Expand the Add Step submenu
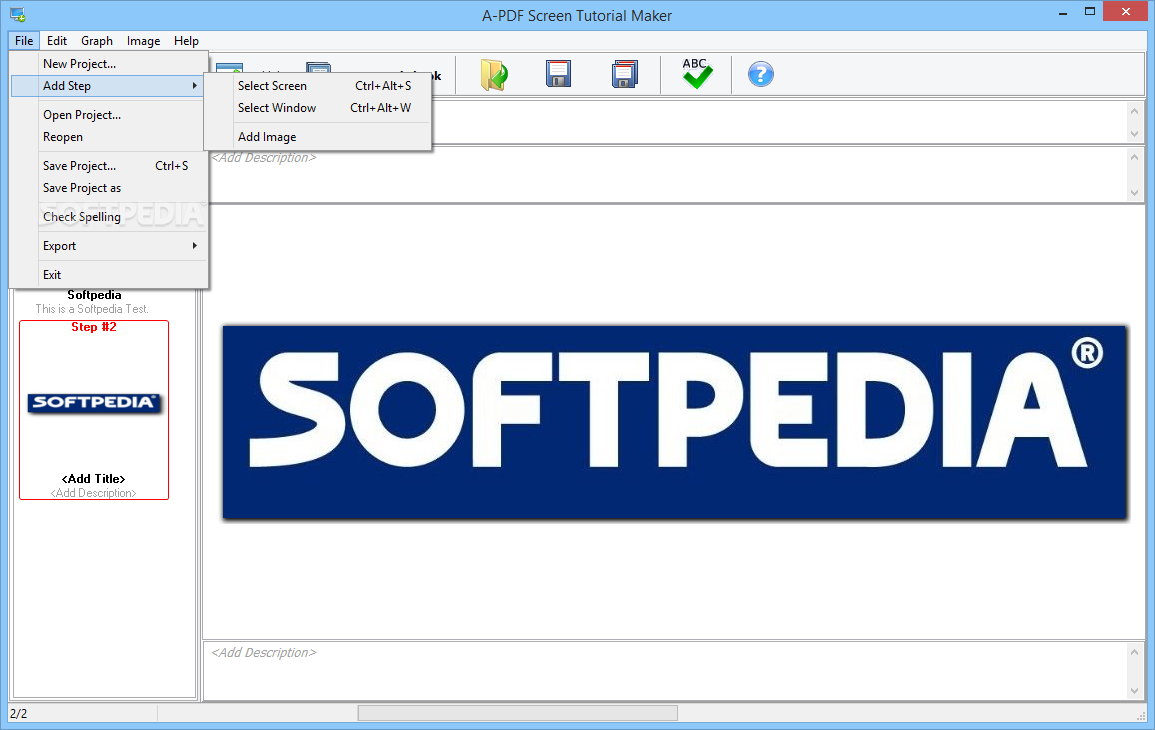This screenshot has width=1155, height=730. (108, 85)
